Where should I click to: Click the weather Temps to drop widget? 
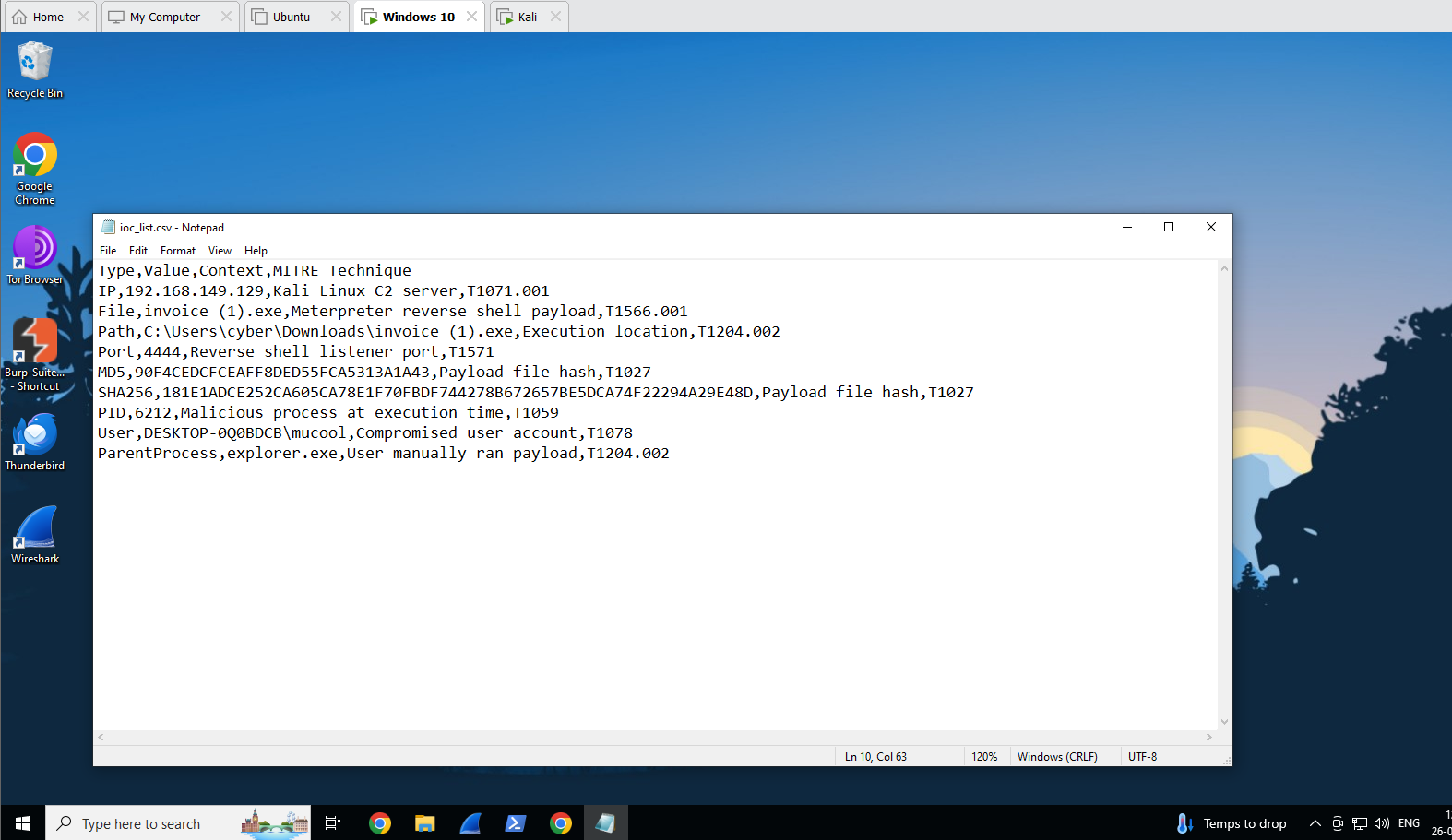(x=1232, y=823)
